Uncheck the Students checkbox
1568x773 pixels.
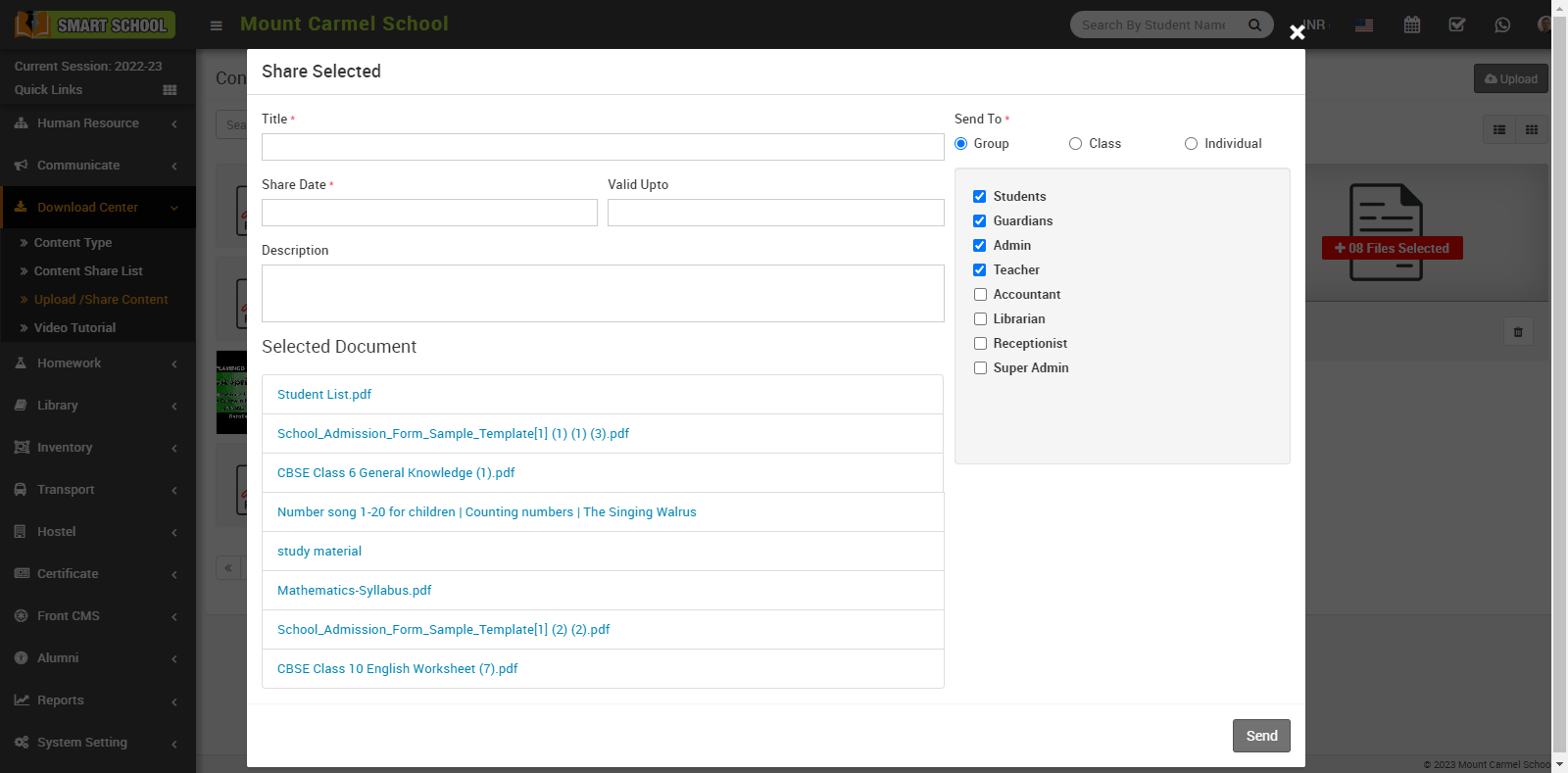[x=980, y=197]
